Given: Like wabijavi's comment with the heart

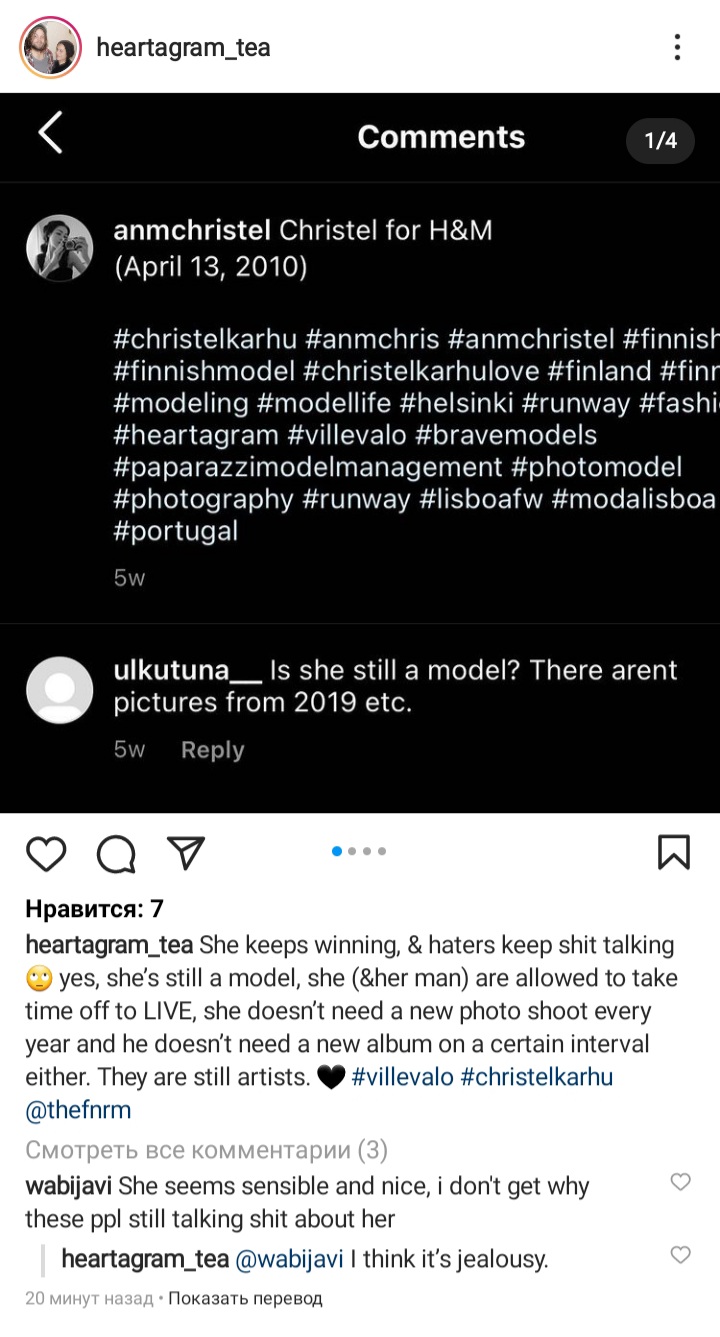Looking at the screenshot, I should point(680,1182).
